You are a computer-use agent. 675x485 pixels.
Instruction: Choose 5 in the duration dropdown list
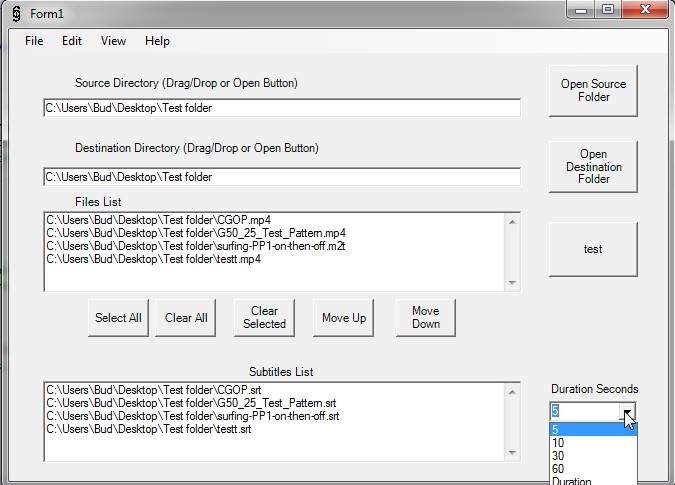click(593, 429)
